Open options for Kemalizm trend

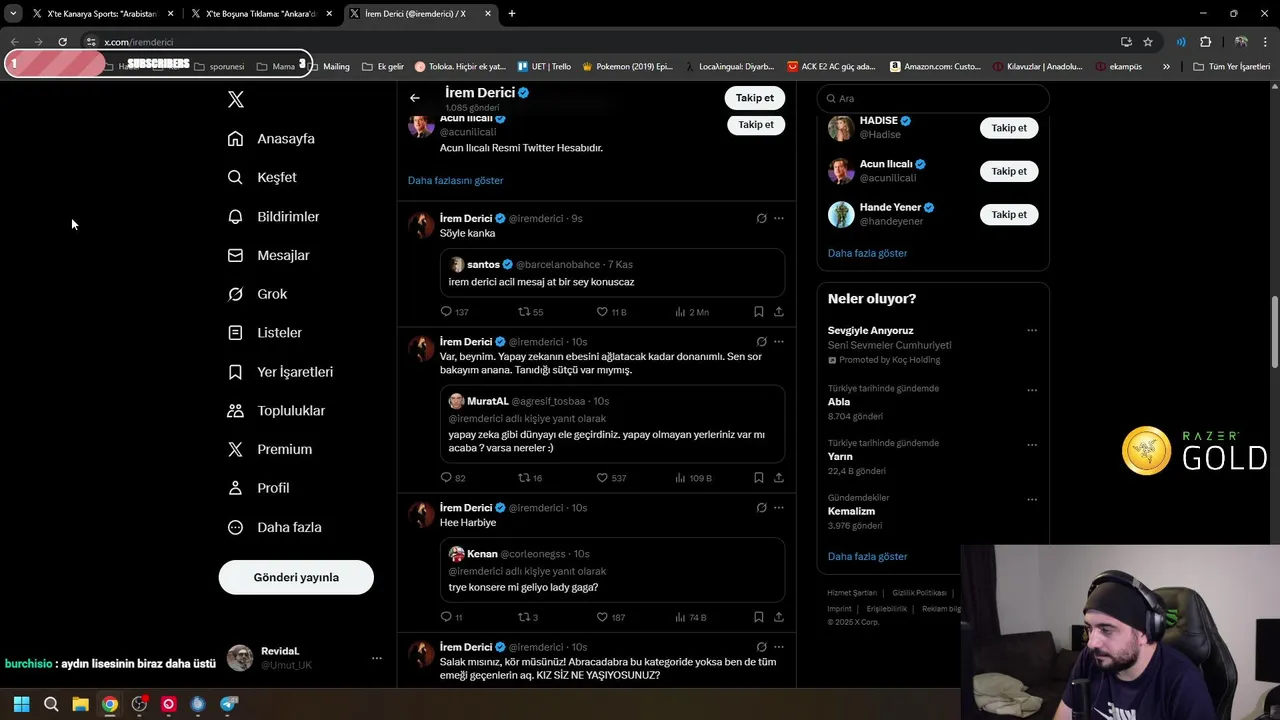click(x=1032, y=500)
